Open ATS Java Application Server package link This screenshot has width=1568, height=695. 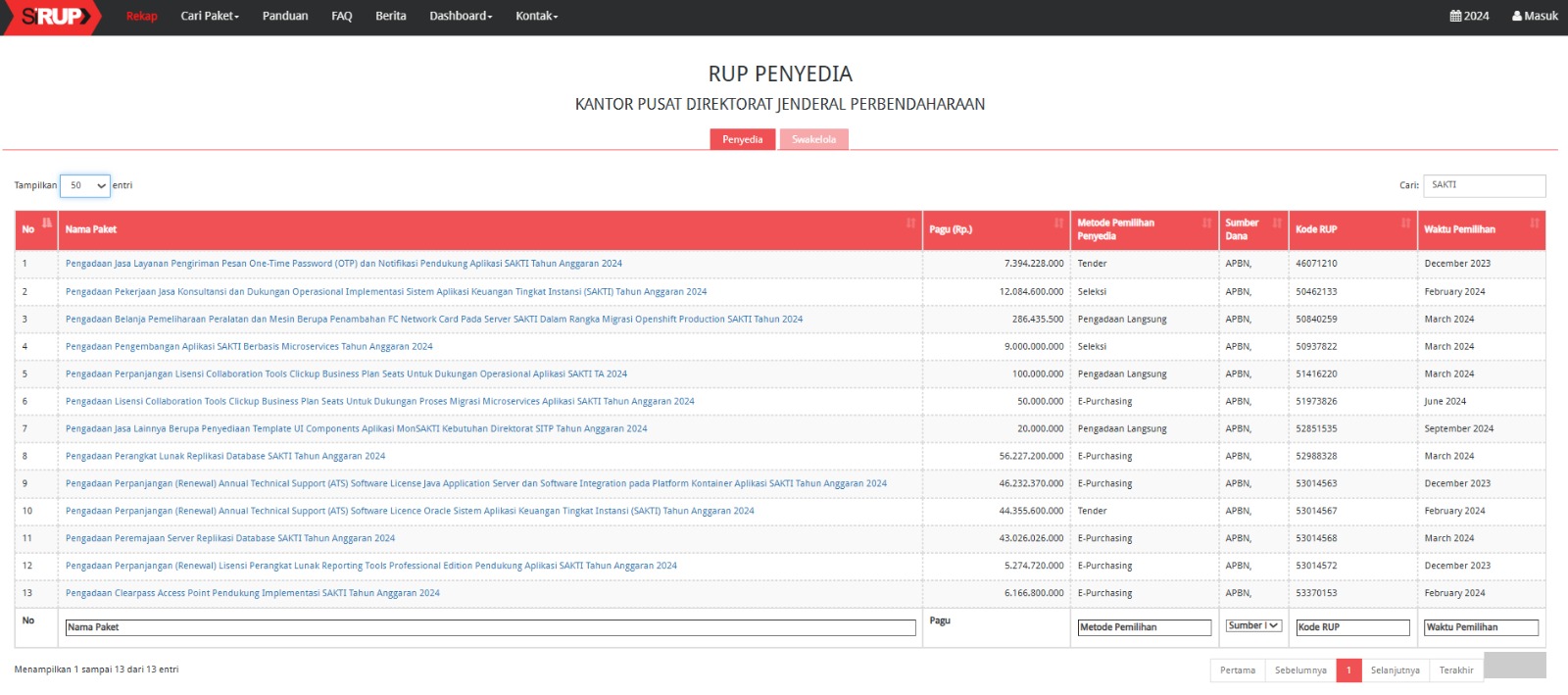pos(476,483)
